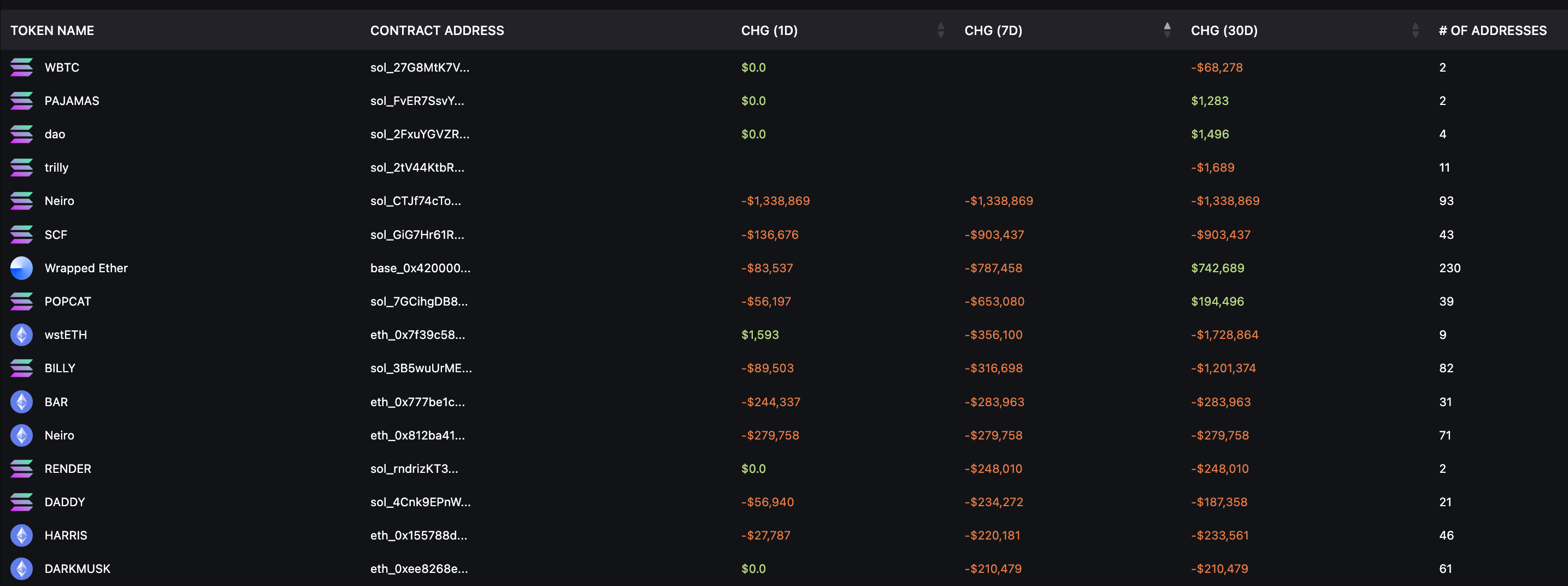Click BAR's 1D change -$244,337
1568x586 pixels.
click(770, 402)
